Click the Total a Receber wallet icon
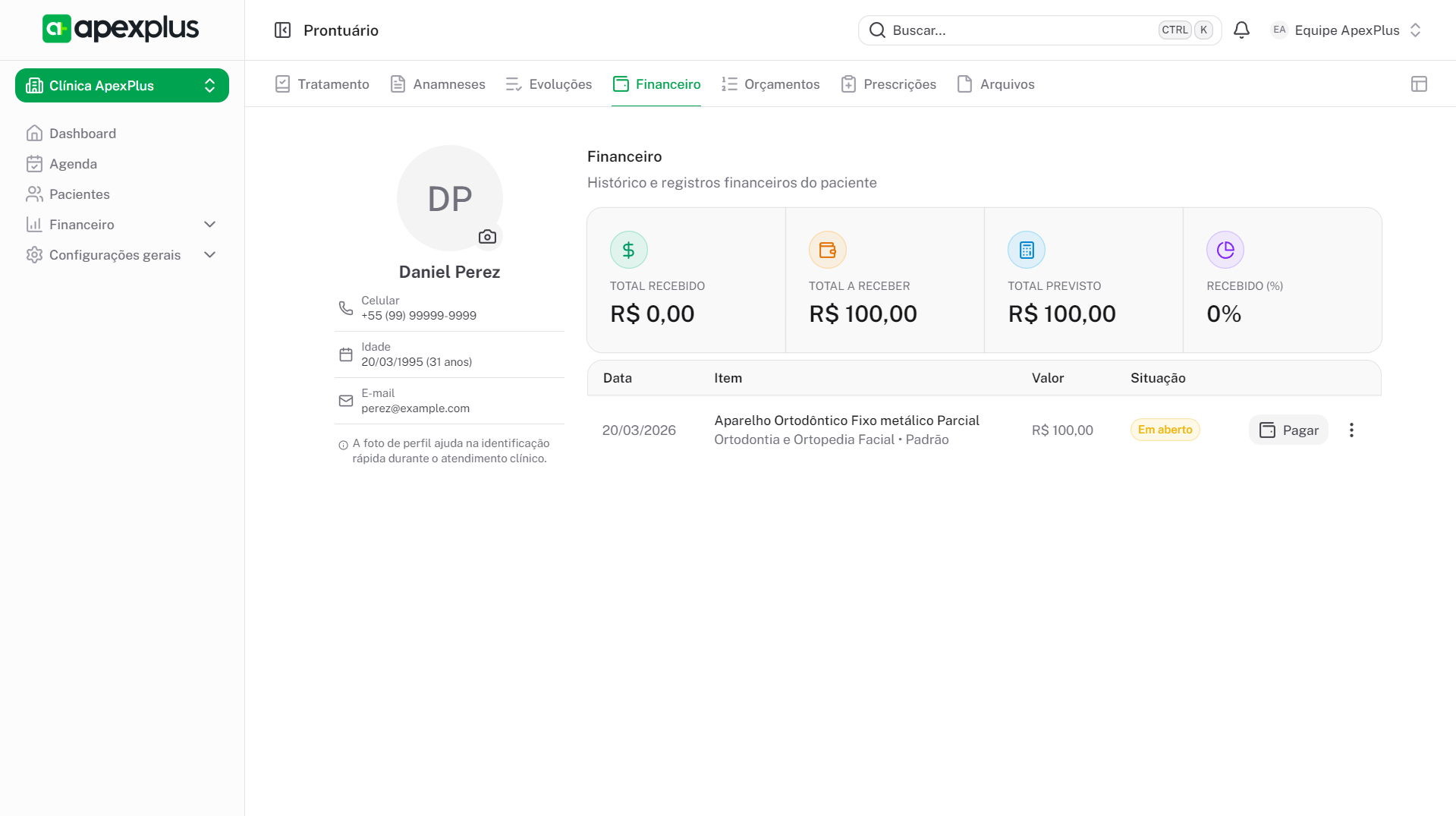Screen dimensions: 1456x816 point(827,250)
